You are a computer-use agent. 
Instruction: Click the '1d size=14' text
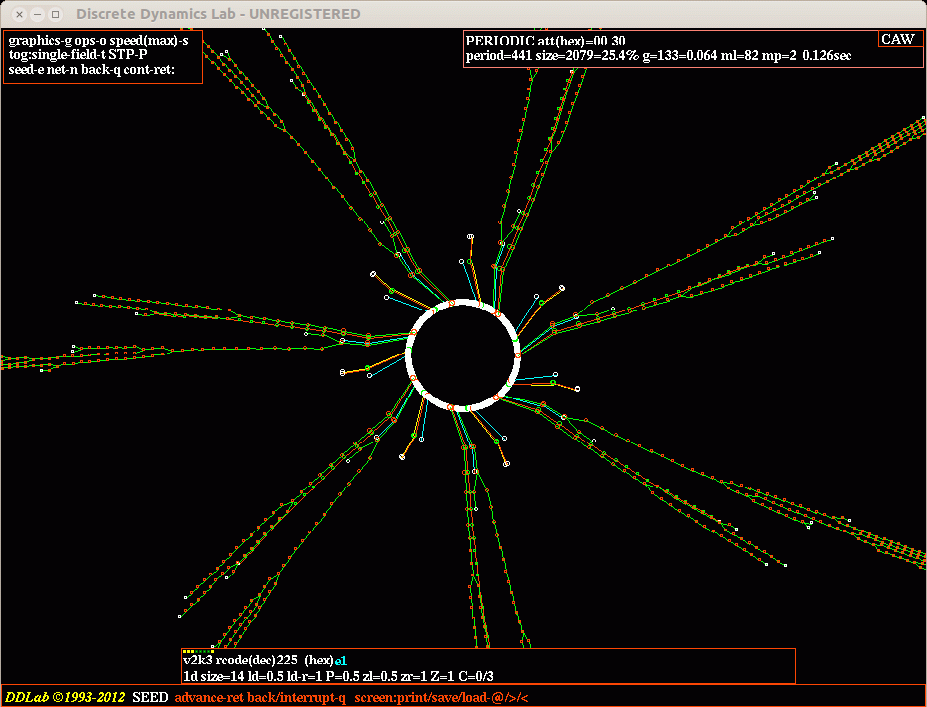pyautogui.click(x=213, y=675)
